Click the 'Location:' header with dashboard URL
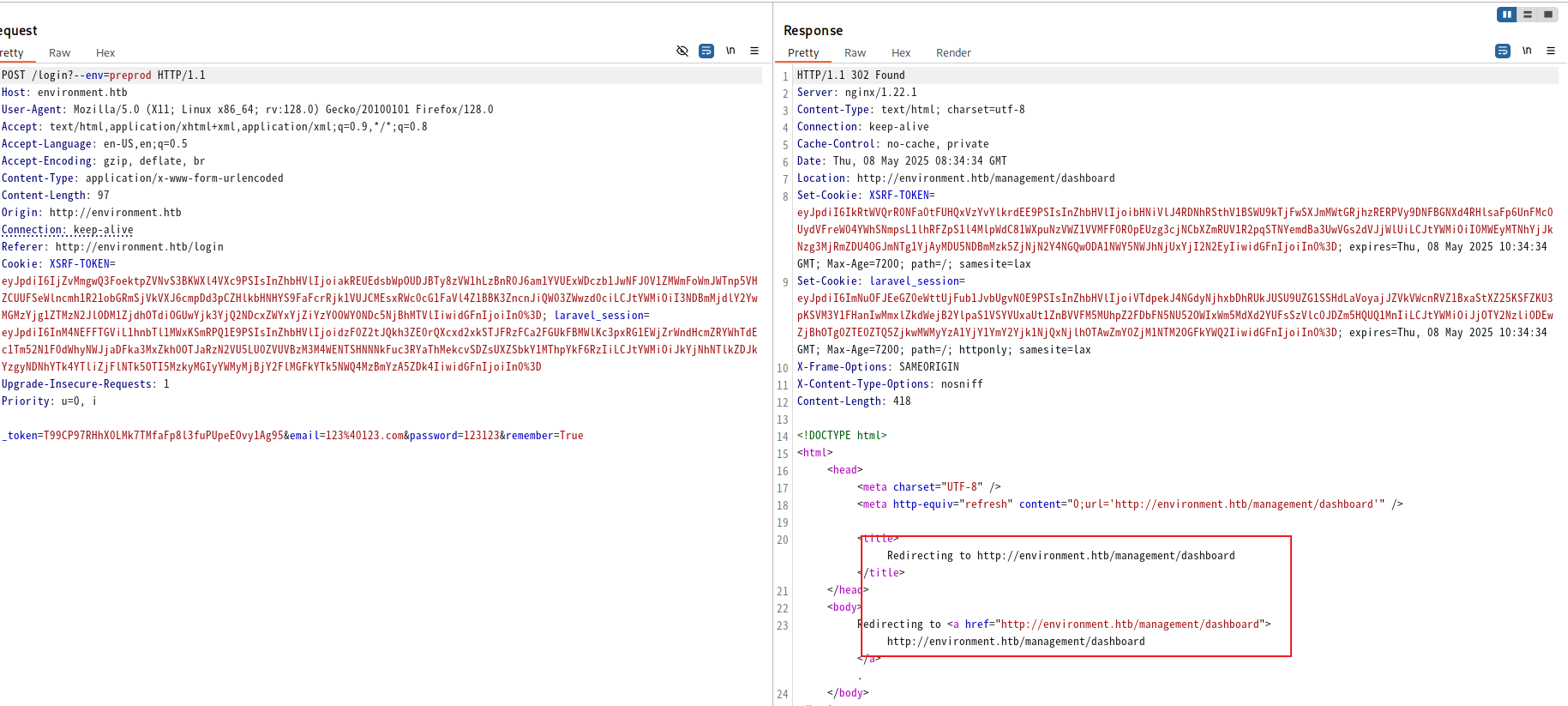The width and height of the screenshot is (1568, 706). [956, 178]
